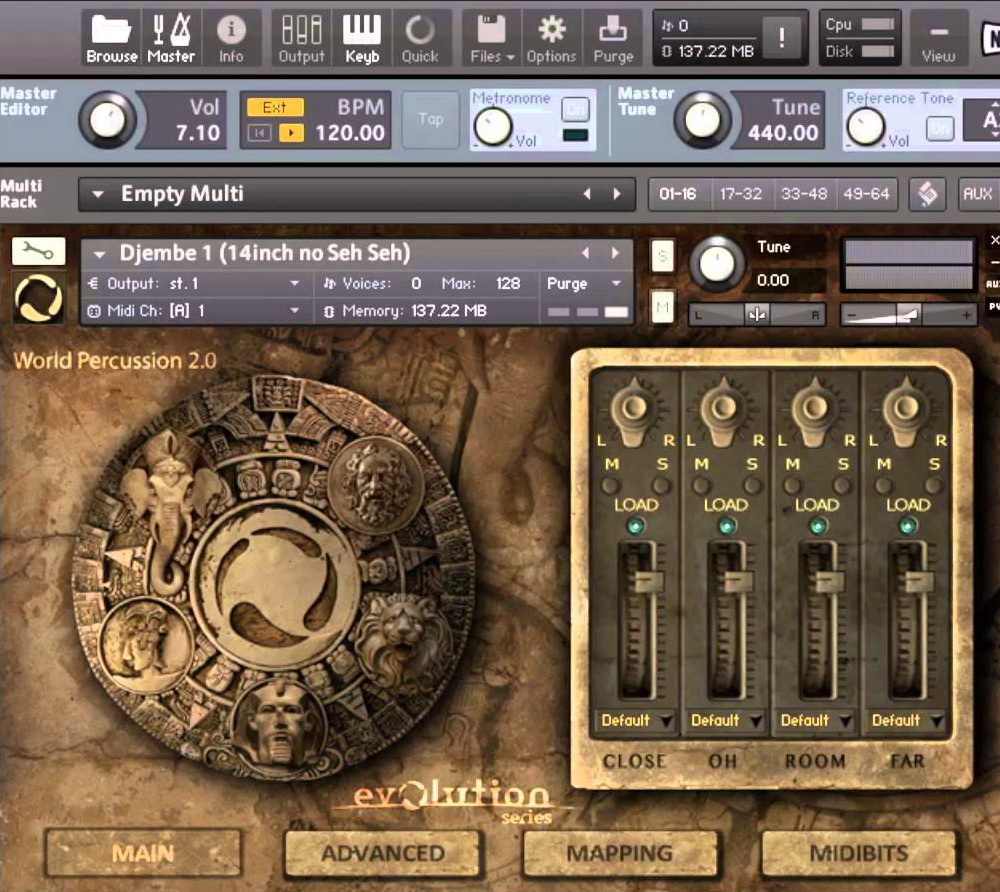Open the Options gear dialog

coord(551,38)
